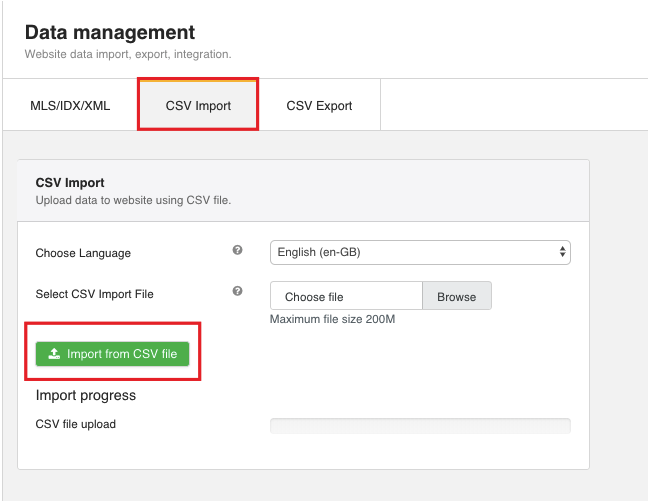Click the Select CSV Import File label
The width and height of the screenshot is (648, 501).
(95, 294)
